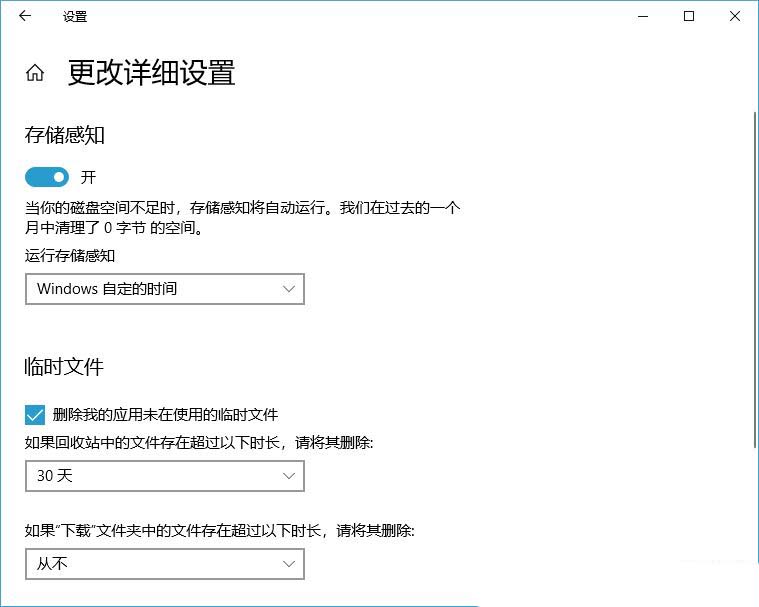Close the 设置 window
The image size is (759, 607).
(x=735, y=16)
